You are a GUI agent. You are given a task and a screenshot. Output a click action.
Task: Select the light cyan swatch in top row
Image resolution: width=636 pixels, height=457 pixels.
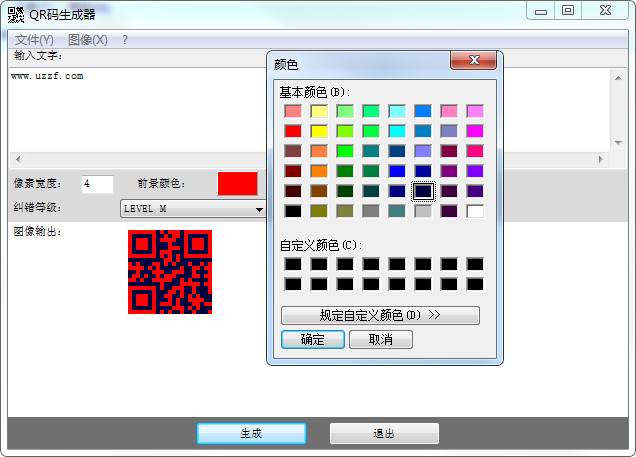(x=397, y=111)
